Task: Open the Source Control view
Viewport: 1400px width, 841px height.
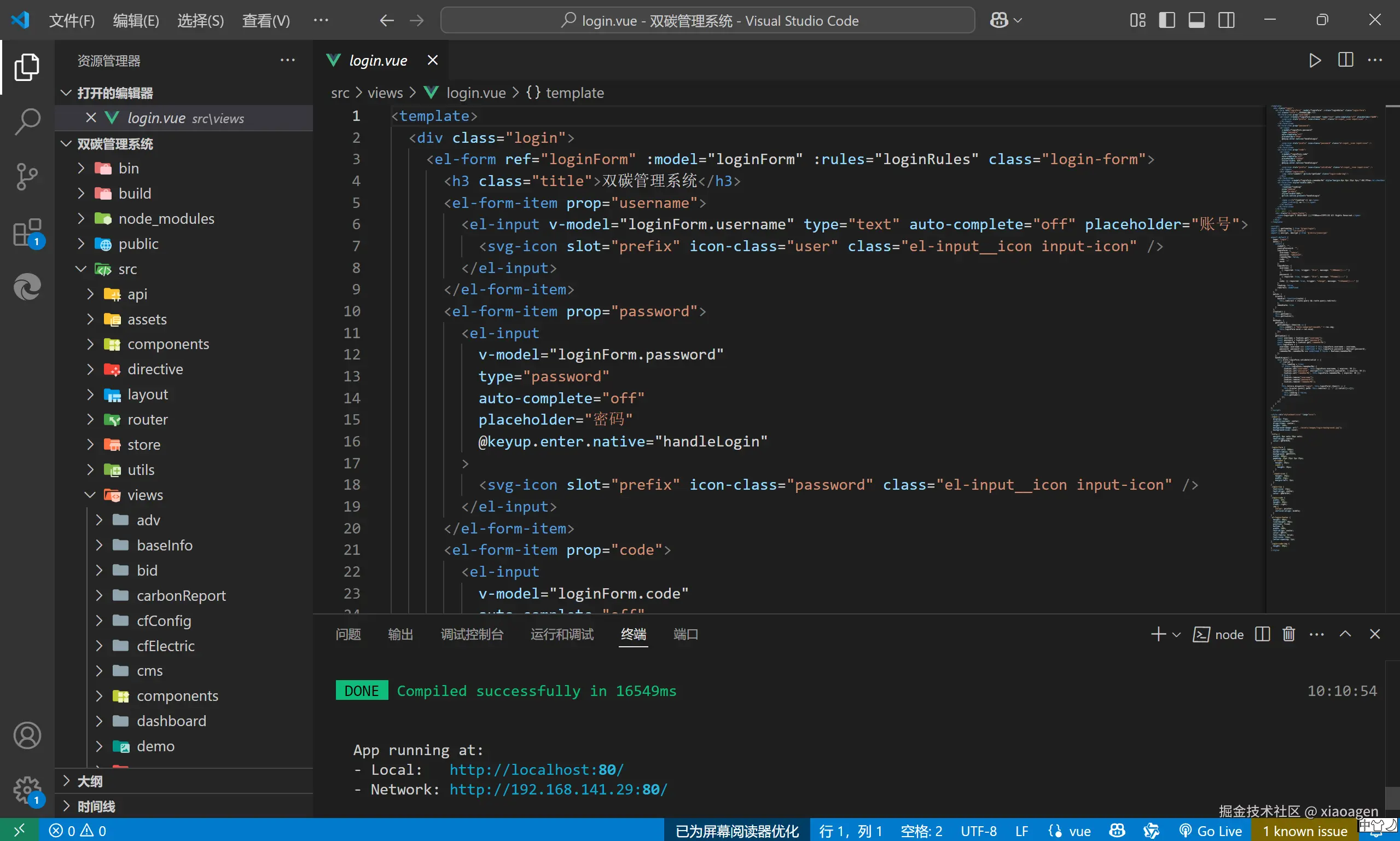Action: pyautogui.click(x=27, y=176)
